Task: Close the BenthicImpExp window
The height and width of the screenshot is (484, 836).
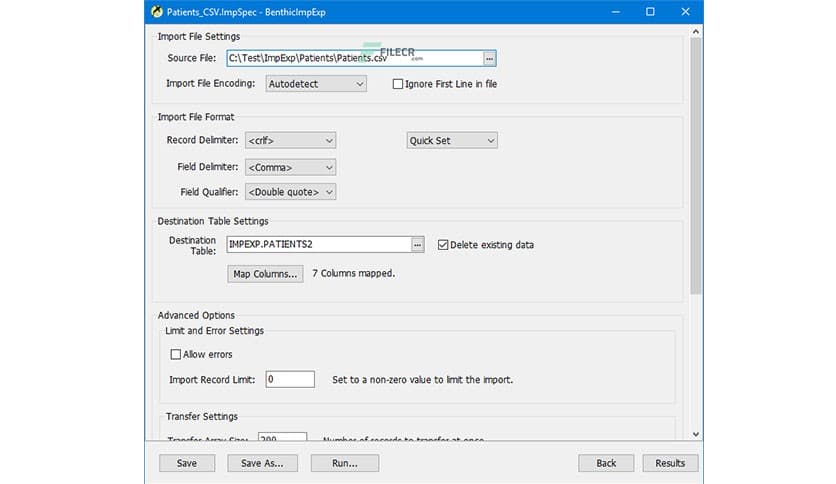Action: pyautogui.click(x=686, y=12)
